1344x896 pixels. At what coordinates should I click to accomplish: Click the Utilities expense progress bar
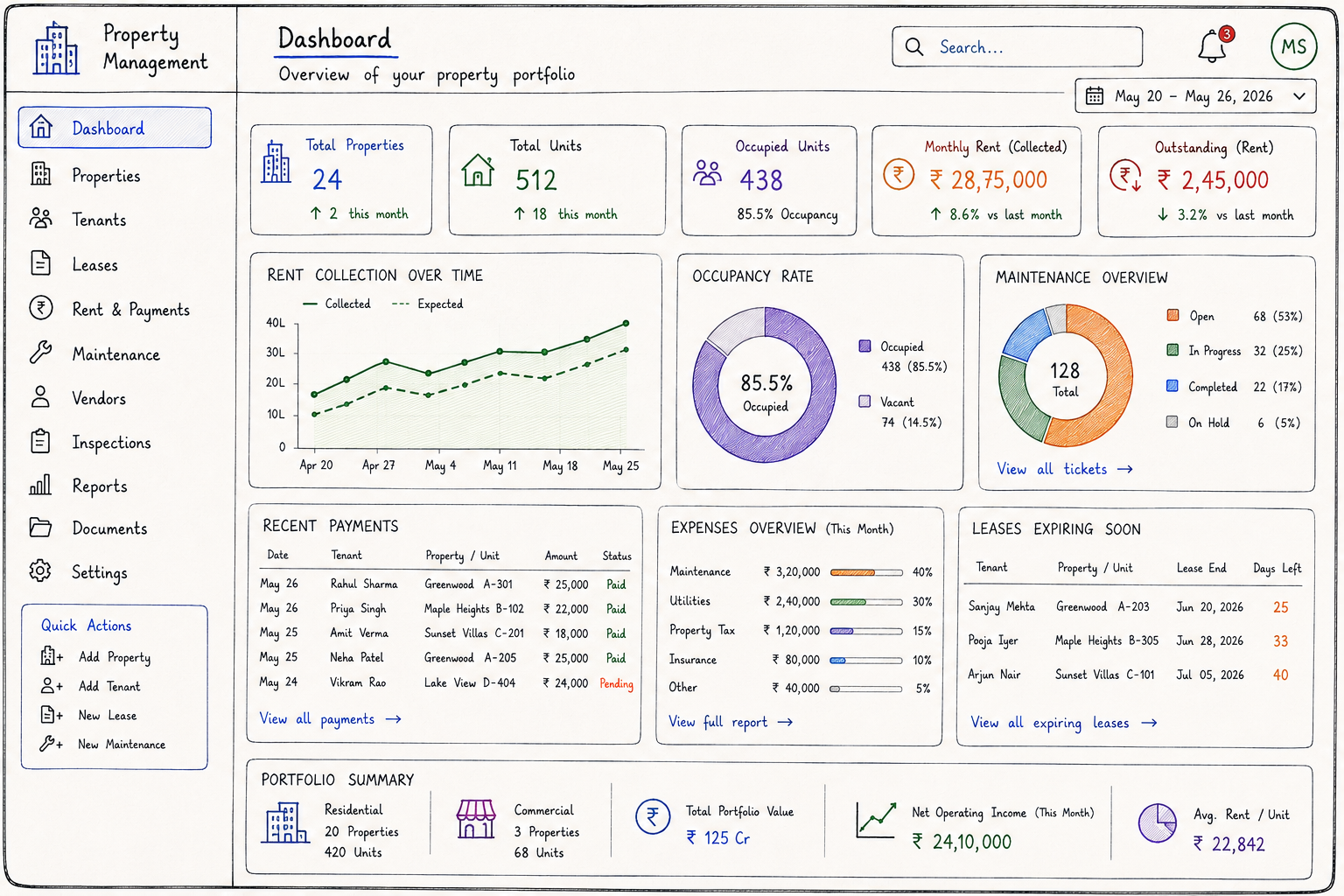[866, 602]
